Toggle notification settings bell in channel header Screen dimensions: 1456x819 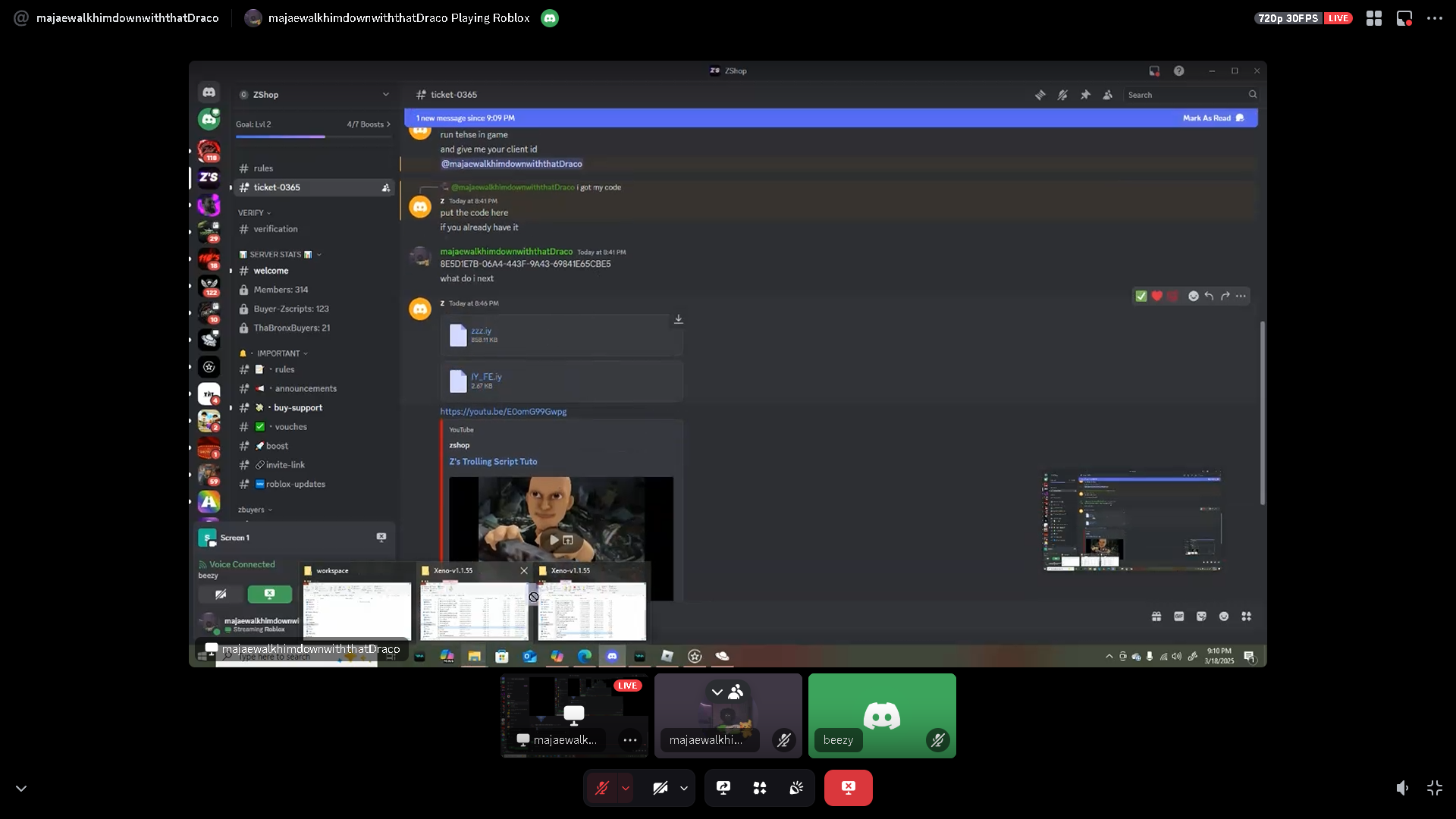tap(1062, 95)
